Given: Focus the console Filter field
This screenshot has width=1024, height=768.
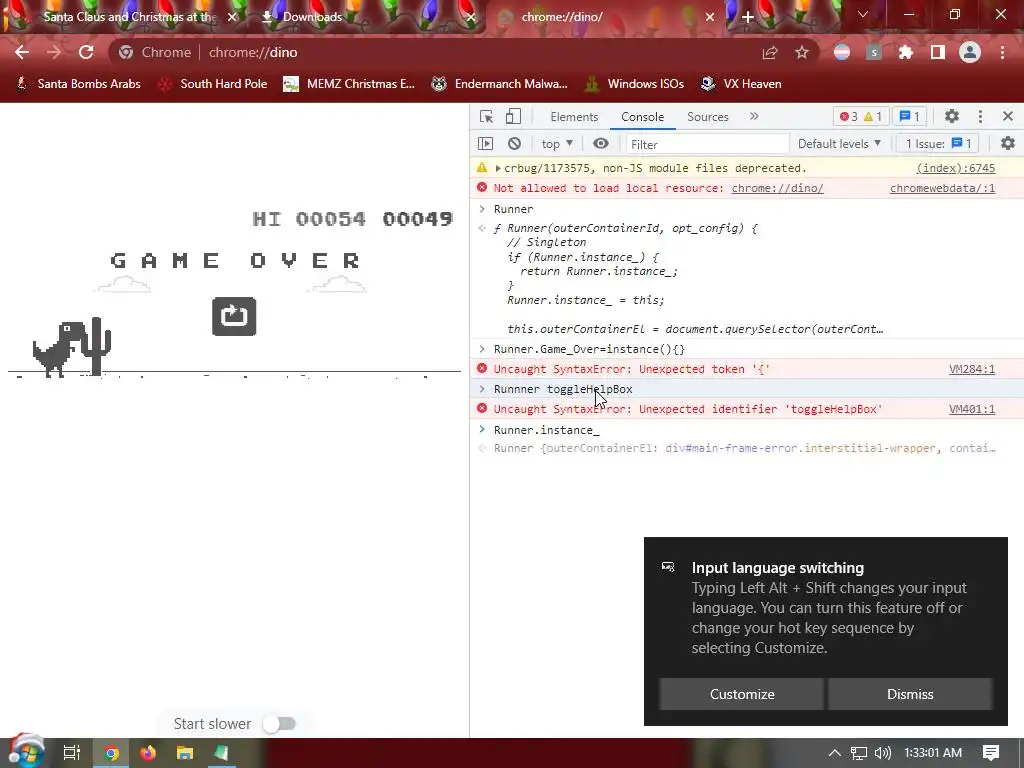Looking at the screenshot, I should click(x=707, y=144).
